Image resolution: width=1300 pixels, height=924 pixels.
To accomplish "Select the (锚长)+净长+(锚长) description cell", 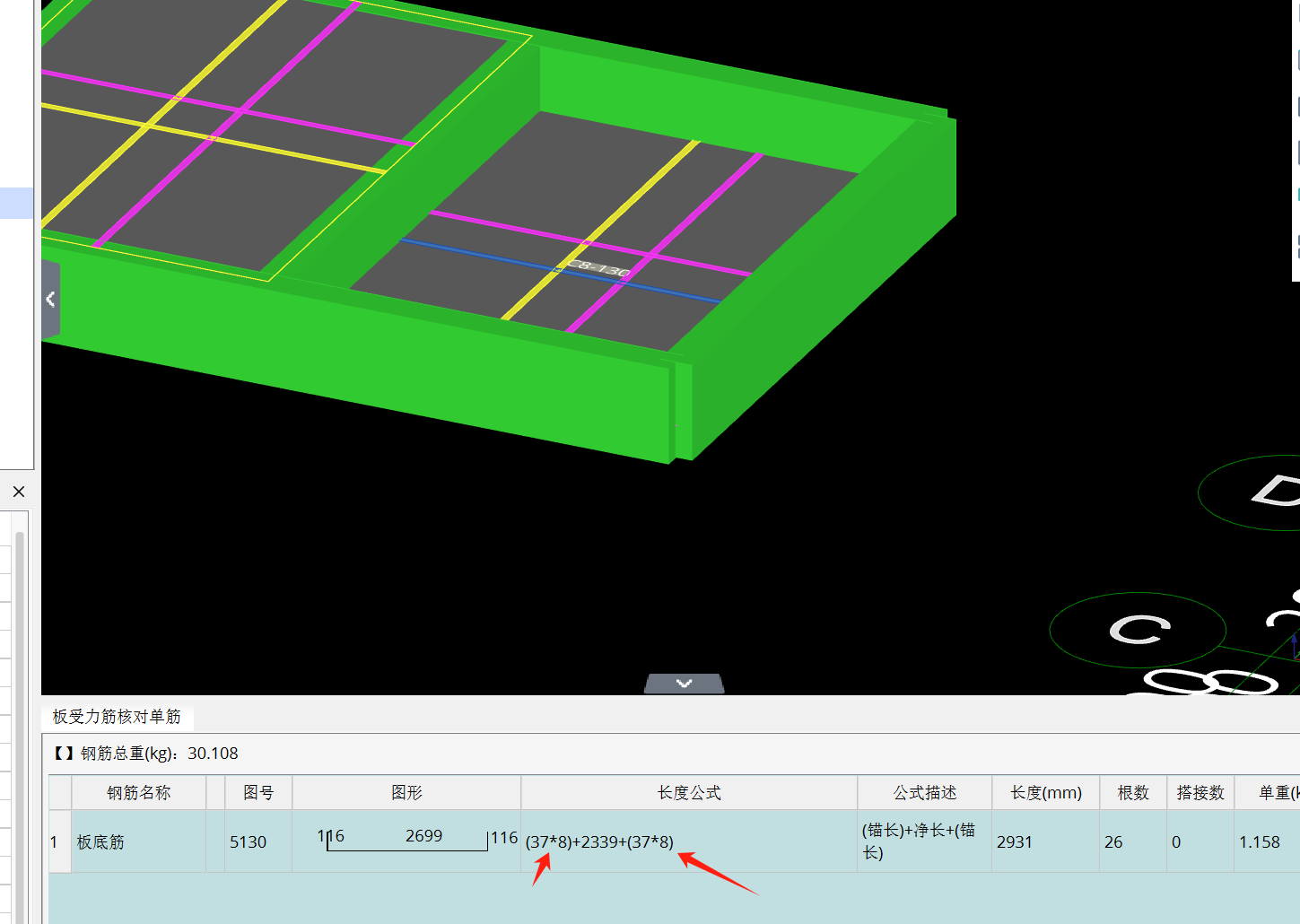I will [925, 841].
